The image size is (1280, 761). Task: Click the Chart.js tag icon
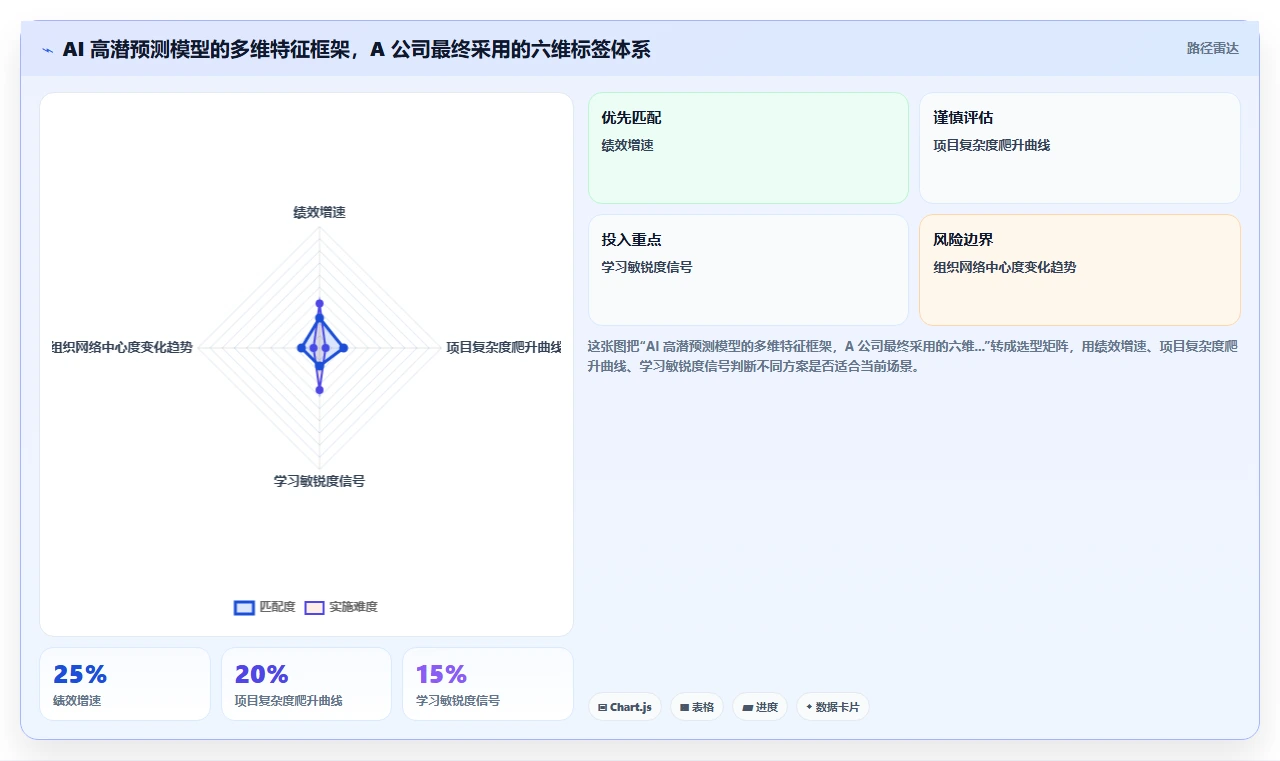coord(602,707)
